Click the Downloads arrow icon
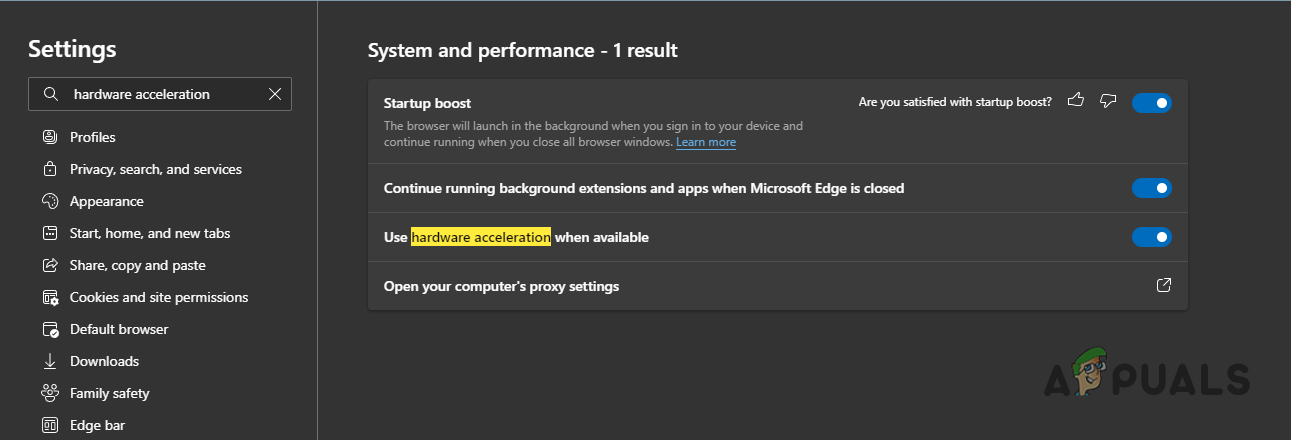This screenshot has width=1291, height=440. pyautogui.click(x=50, y=361)
